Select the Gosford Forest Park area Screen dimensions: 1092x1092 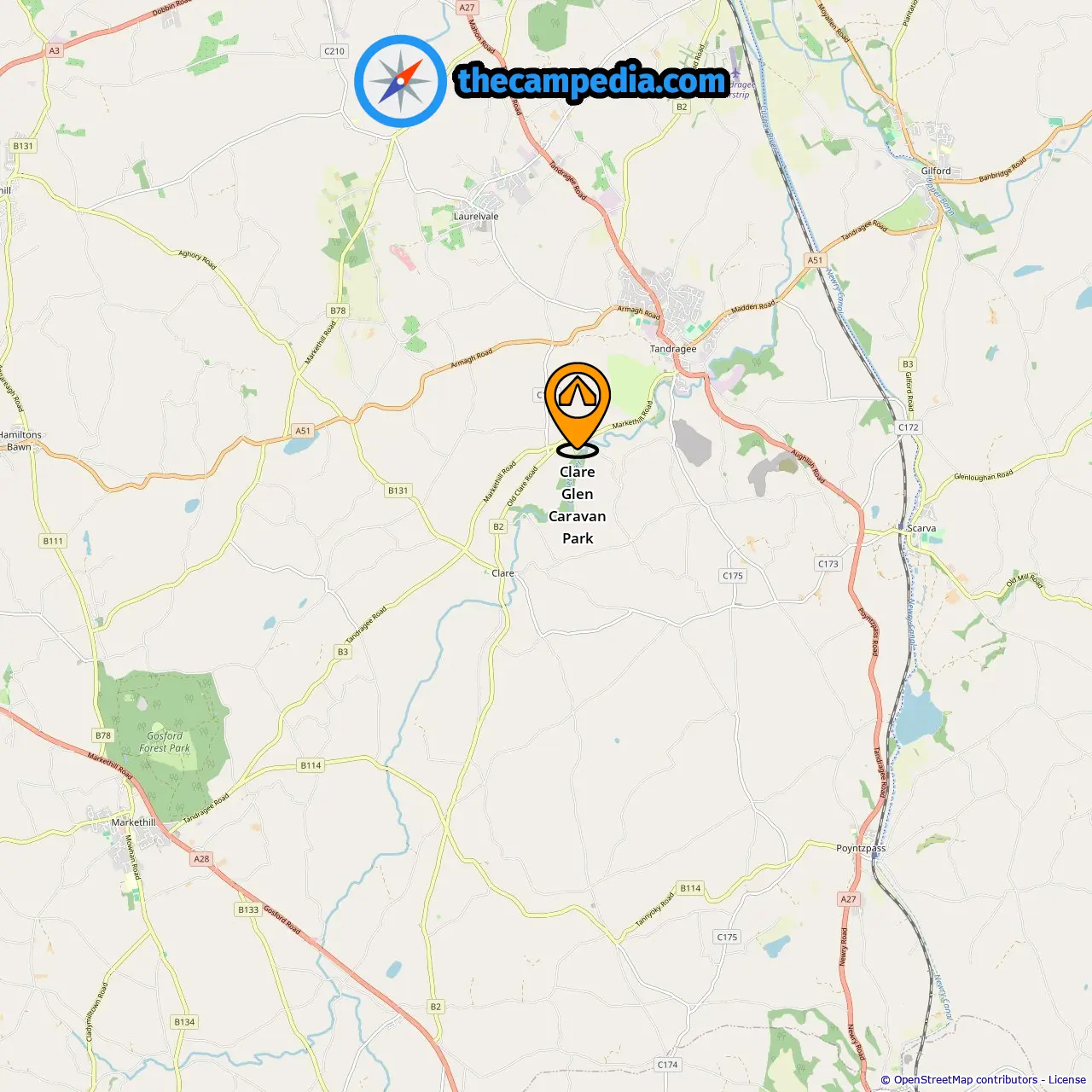tap(165, 742)
